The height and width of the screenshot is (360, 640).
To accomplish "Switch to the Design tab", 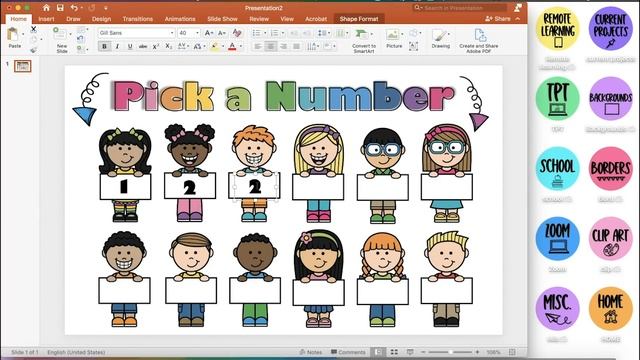I will coord(101,19).
